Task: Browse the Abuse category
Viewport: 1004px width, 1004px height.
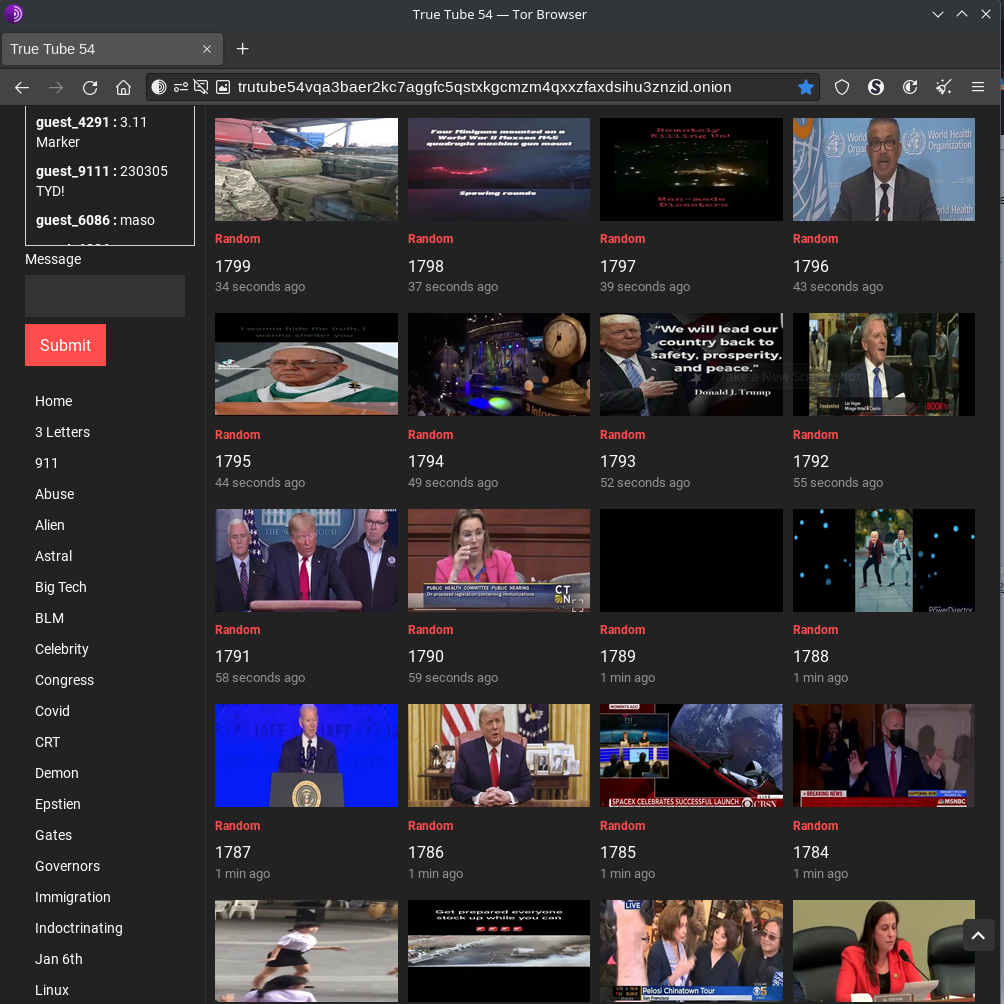Action: 54,494
